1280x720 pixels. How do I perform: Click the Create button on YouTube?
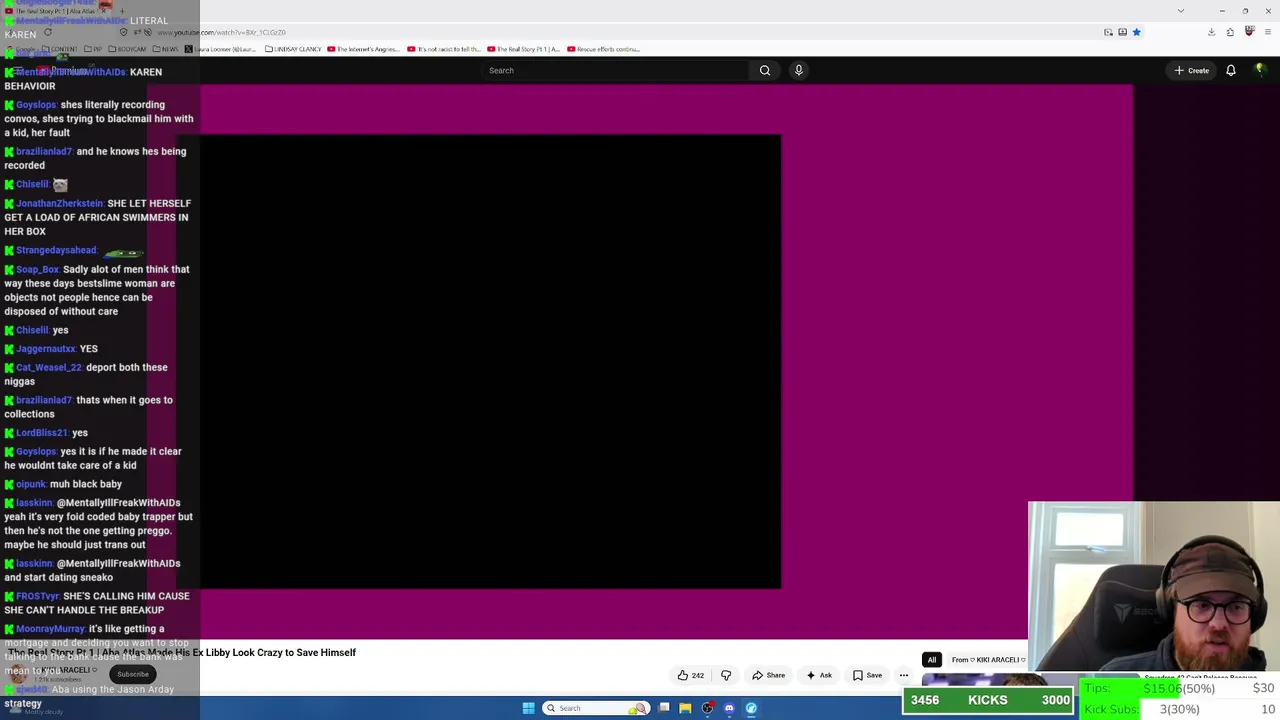point(1192,70)
